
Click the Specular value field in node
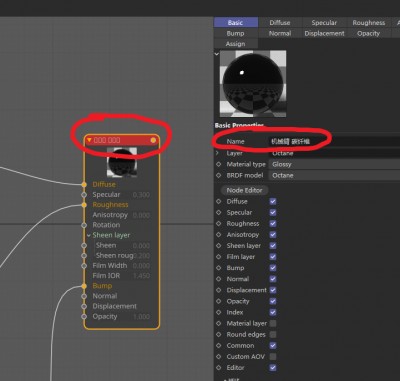[x=141, y=195]
